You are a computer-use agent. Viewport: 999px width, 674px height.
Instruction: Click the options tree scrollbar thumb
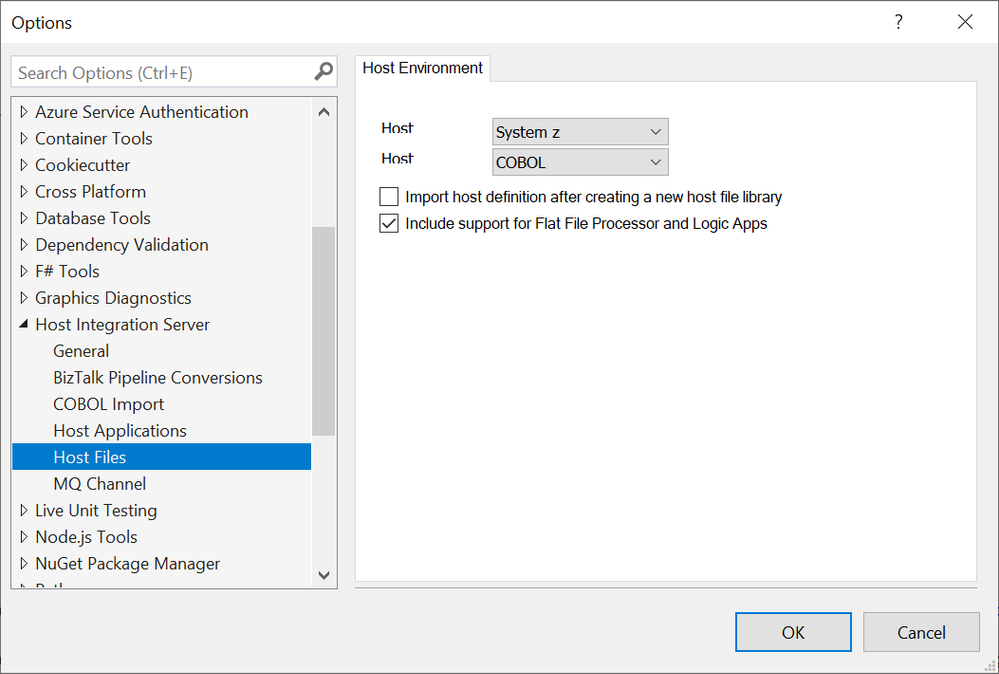pos(324,331)
